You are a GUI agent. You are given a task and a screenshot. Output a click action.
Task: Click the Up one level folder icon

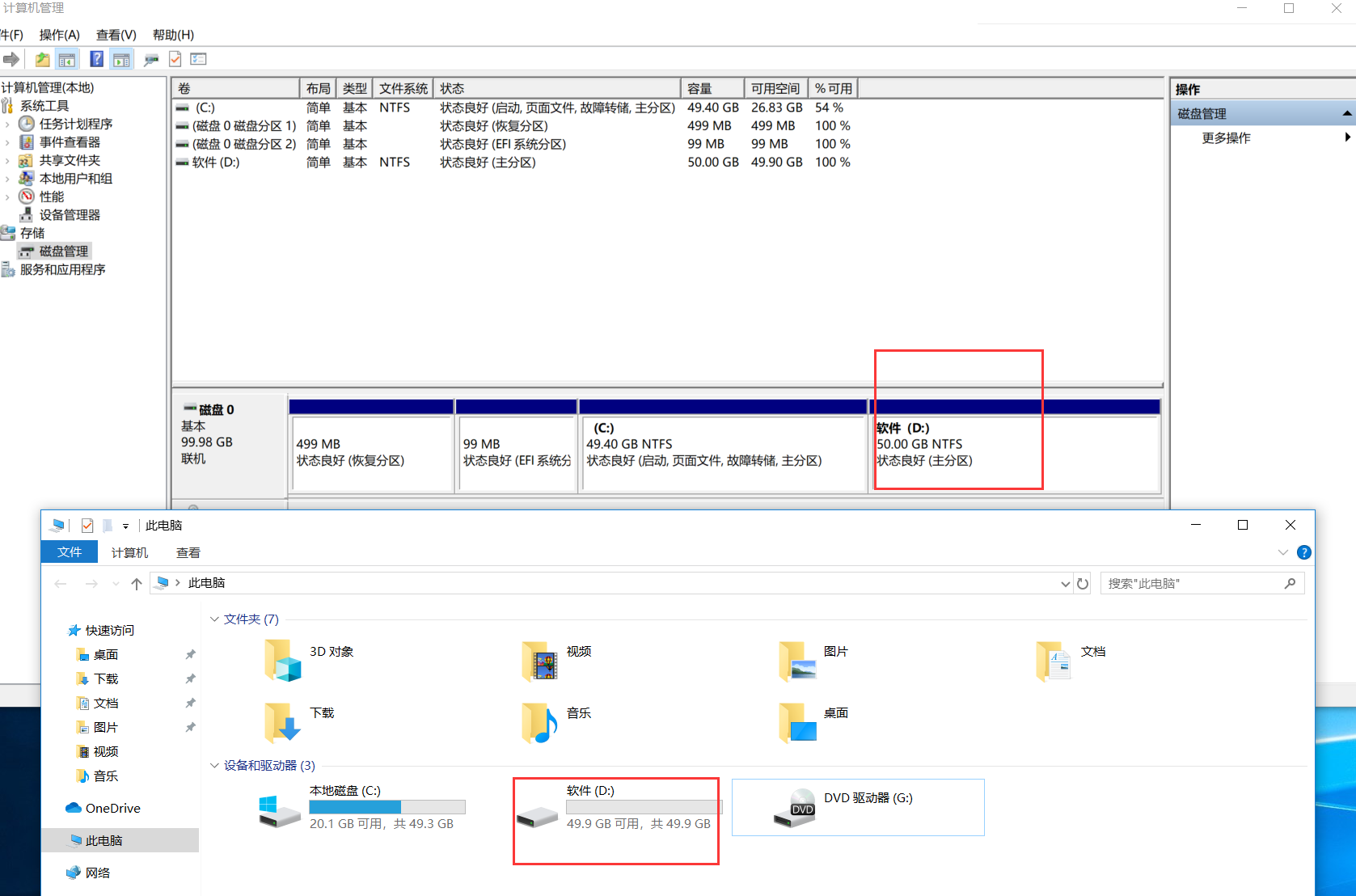tap(42, 59)
